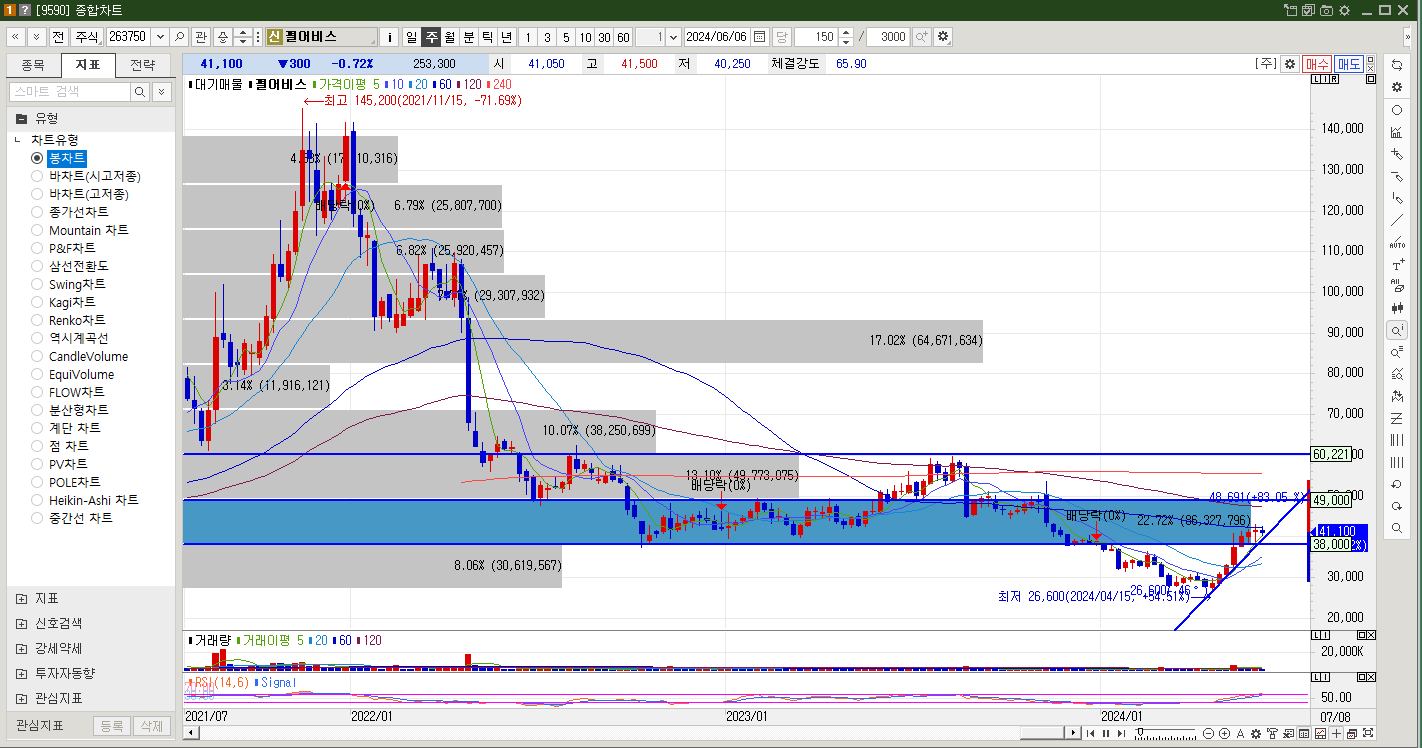Image resolution: width=1422 pixels, height=748 pixels.
Task: Click the zoom out minus icon below chart
Action: tap(1209, 734)
